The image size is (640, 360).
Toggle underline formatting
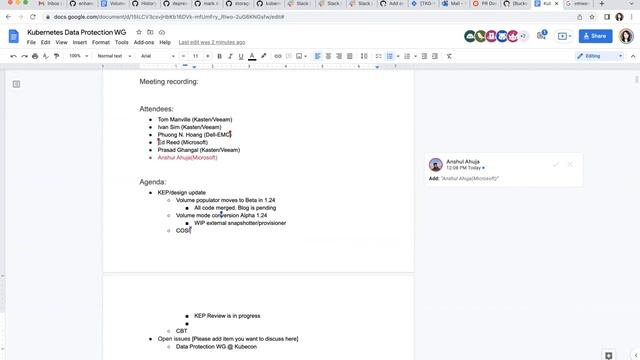[x=241, y=56]
